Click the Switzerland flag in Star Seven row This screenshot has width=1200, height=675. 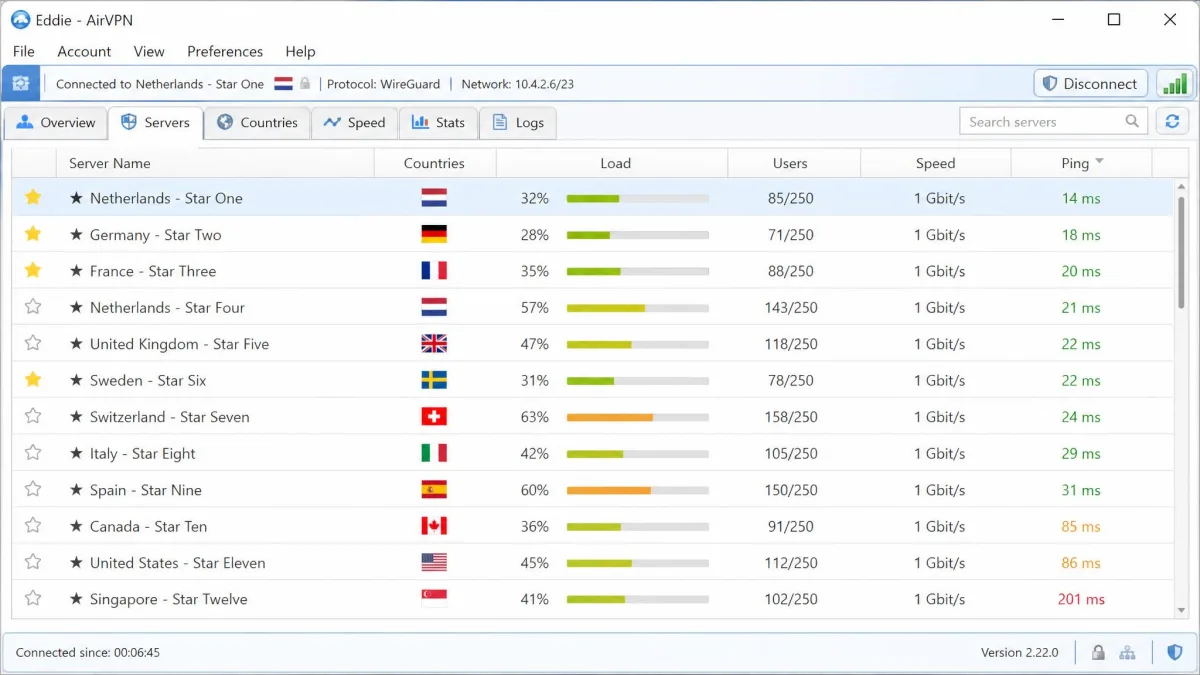tap(434, 417)
